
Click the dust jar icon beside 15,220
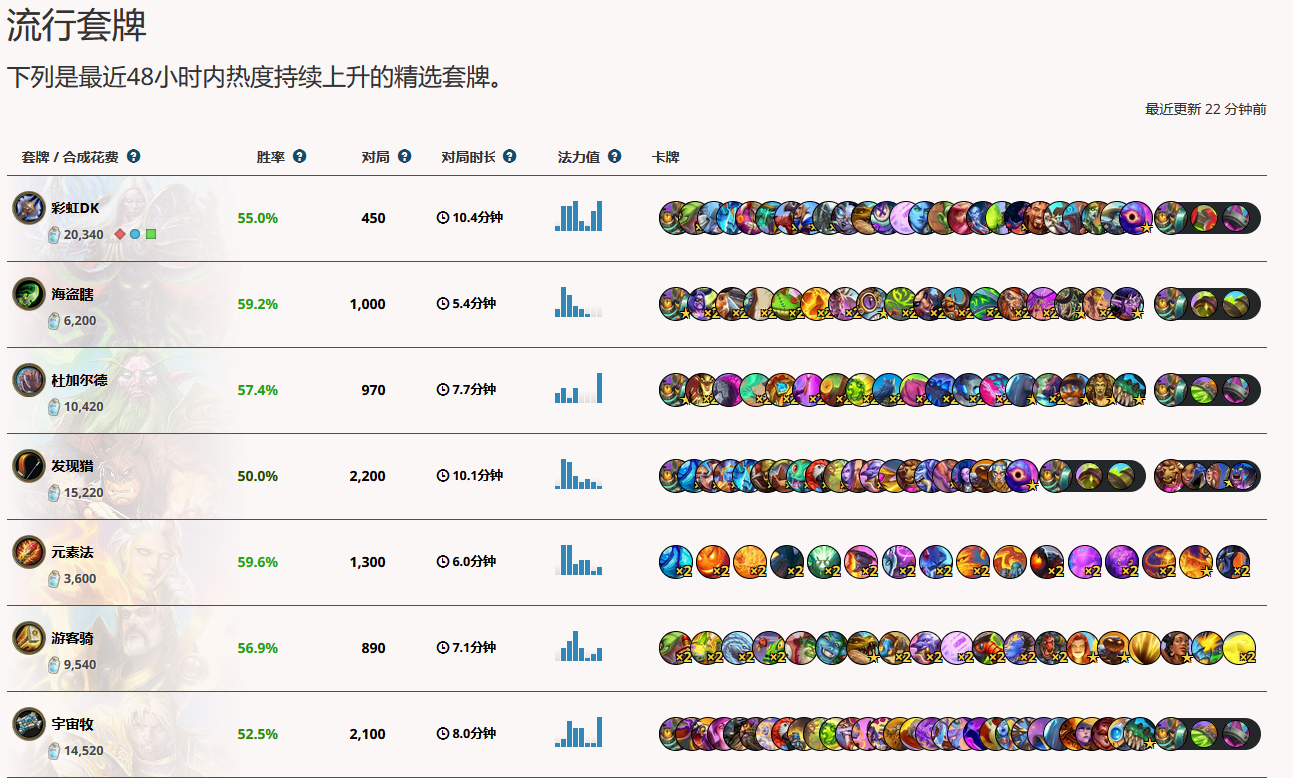(x=54, y=492)
